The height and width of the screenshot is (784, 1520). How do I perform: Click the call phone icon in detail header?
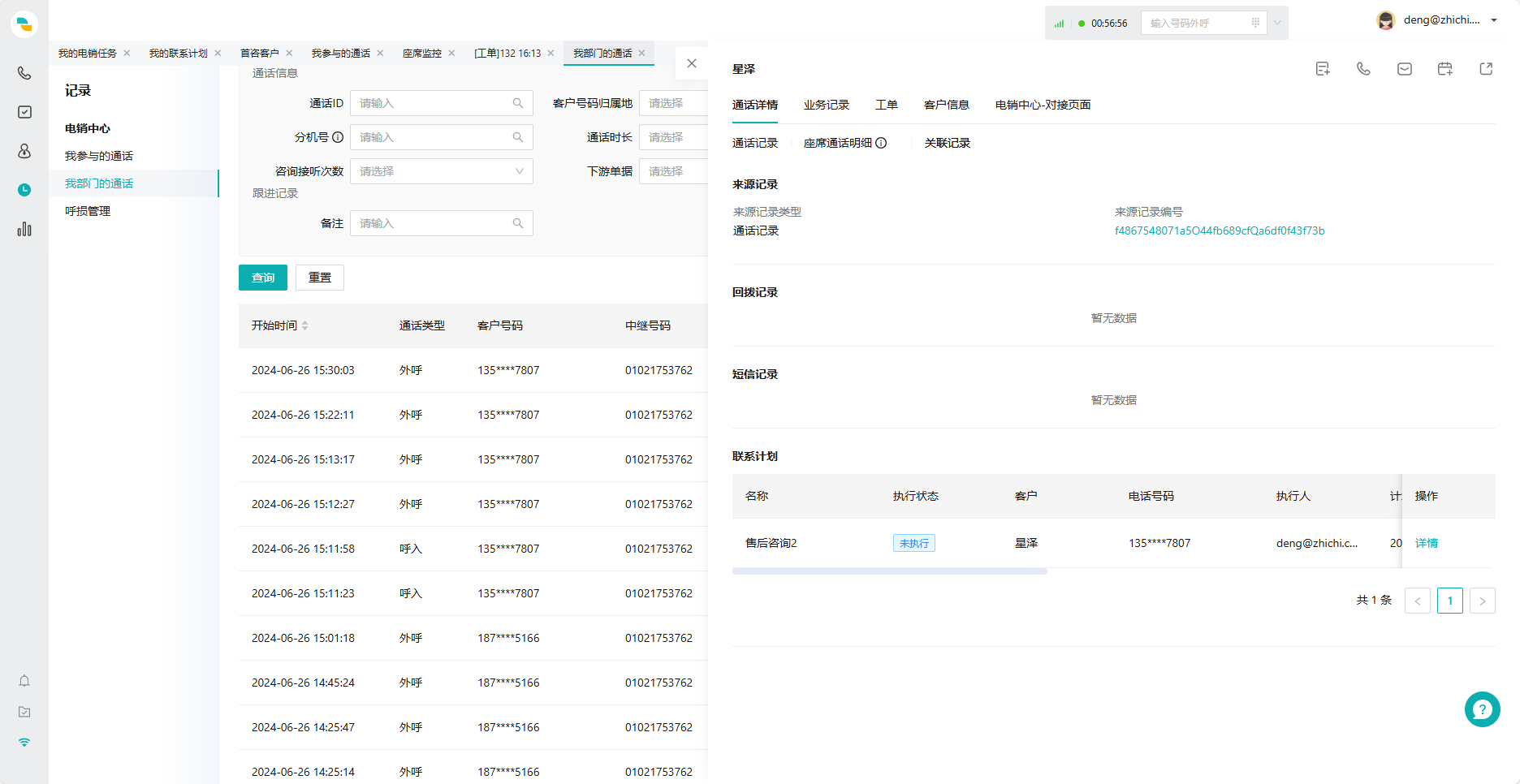tap(1363, 69)
